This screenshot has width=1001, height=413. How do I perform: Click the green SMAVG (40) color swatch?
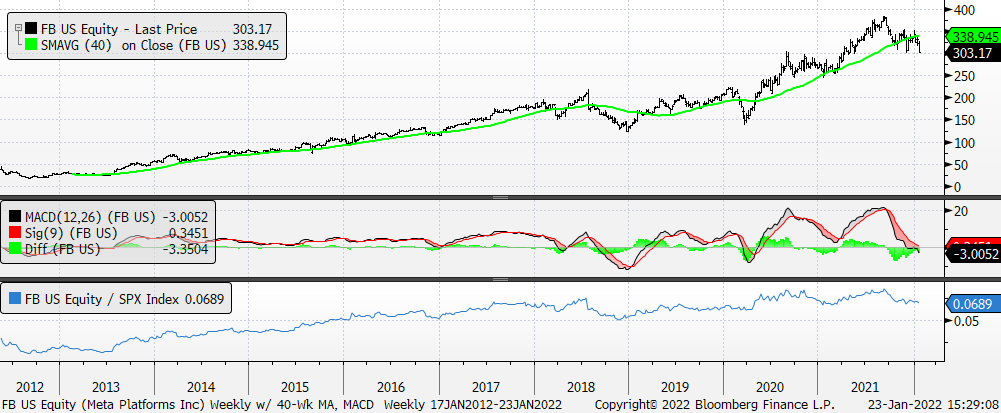[x=31, y=45]
